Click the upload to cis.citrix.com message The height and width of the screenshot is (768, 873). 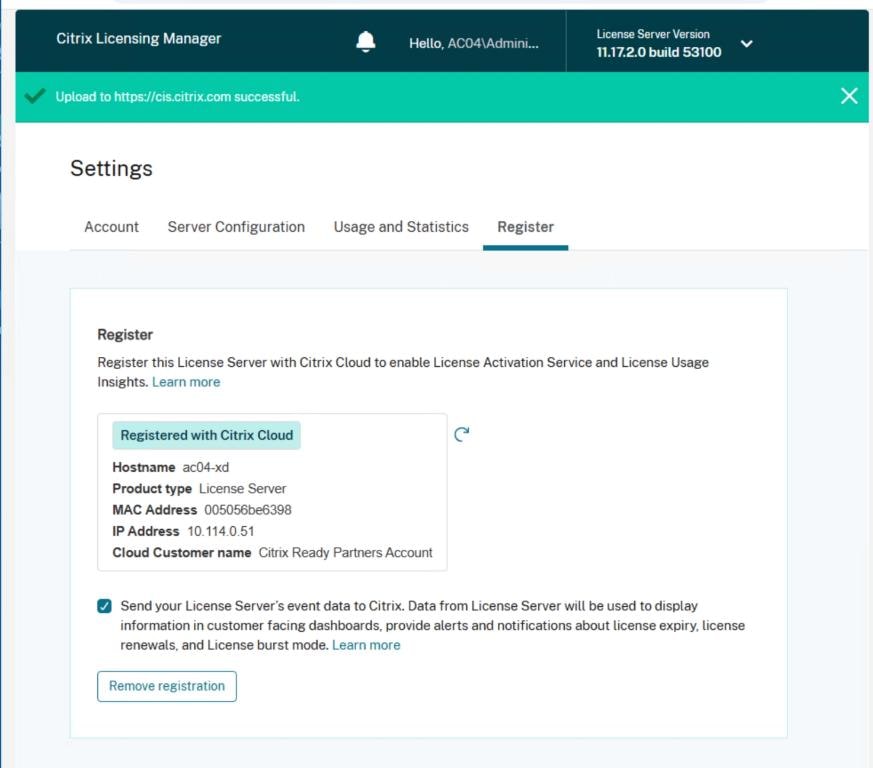(x=177, y=97)
